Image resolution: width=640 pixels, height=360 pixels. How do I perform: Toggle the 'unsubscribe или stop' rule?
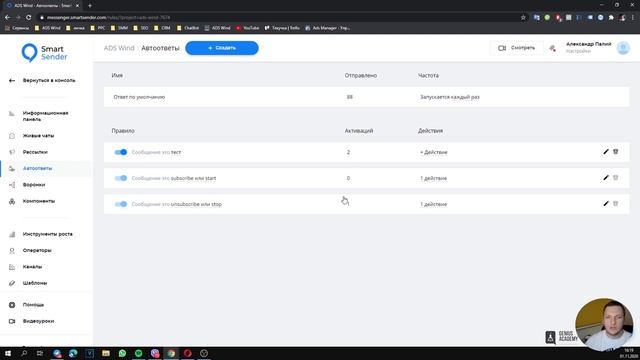coord(120,204)
